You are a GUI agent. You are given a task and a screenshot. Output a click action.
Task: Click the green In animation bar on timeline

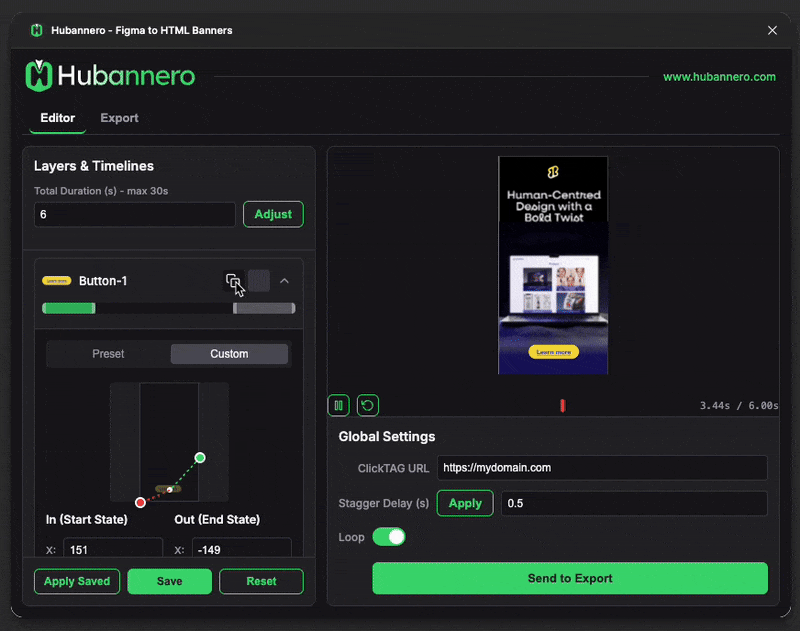tap(69, 308)
